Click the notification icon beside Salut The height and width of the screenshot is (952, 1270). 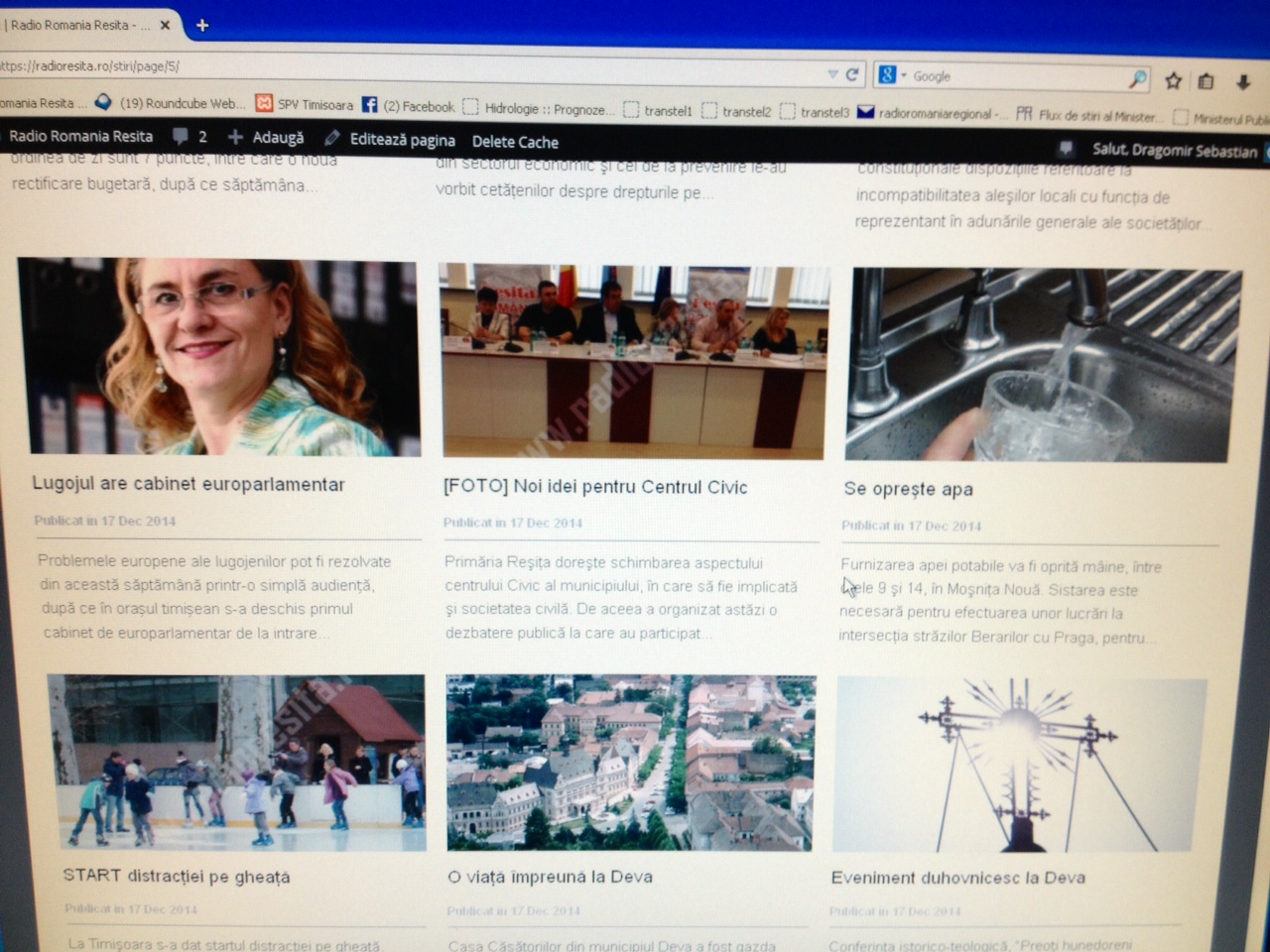pos(1066,148)
